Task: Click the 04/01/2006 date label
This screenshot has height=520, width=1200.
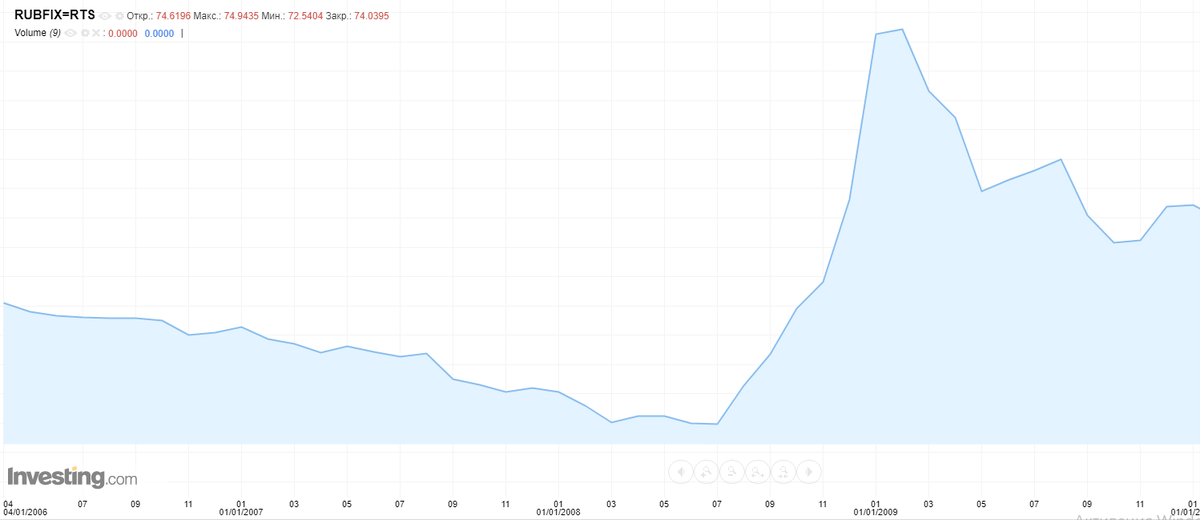Action: [25, 512]
